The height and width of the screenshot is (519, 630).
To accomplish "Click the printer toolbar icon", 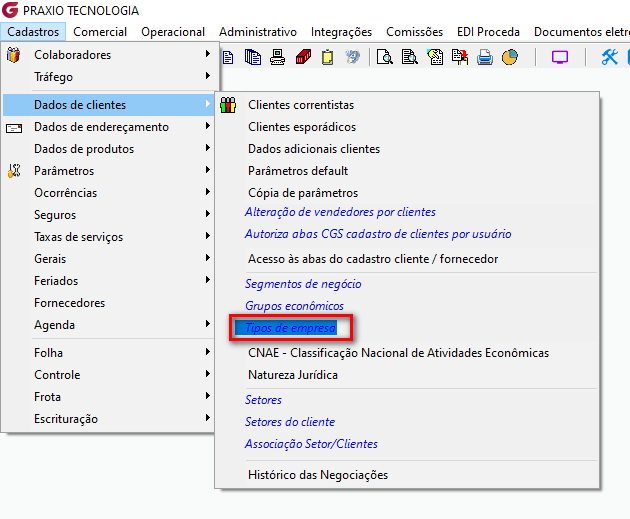I will point(485,57).
